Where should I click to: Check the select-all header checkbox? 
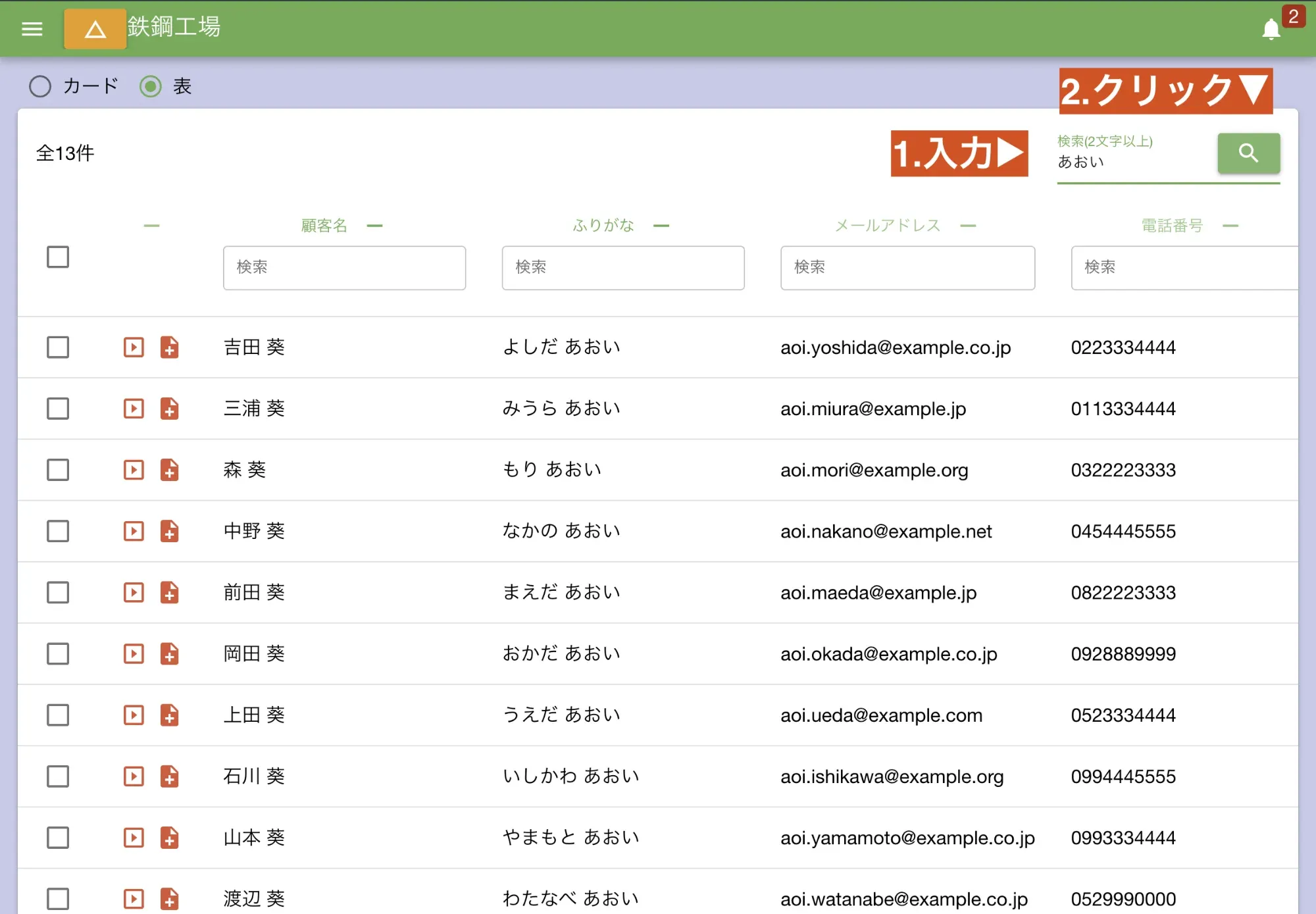pos(58,257)
